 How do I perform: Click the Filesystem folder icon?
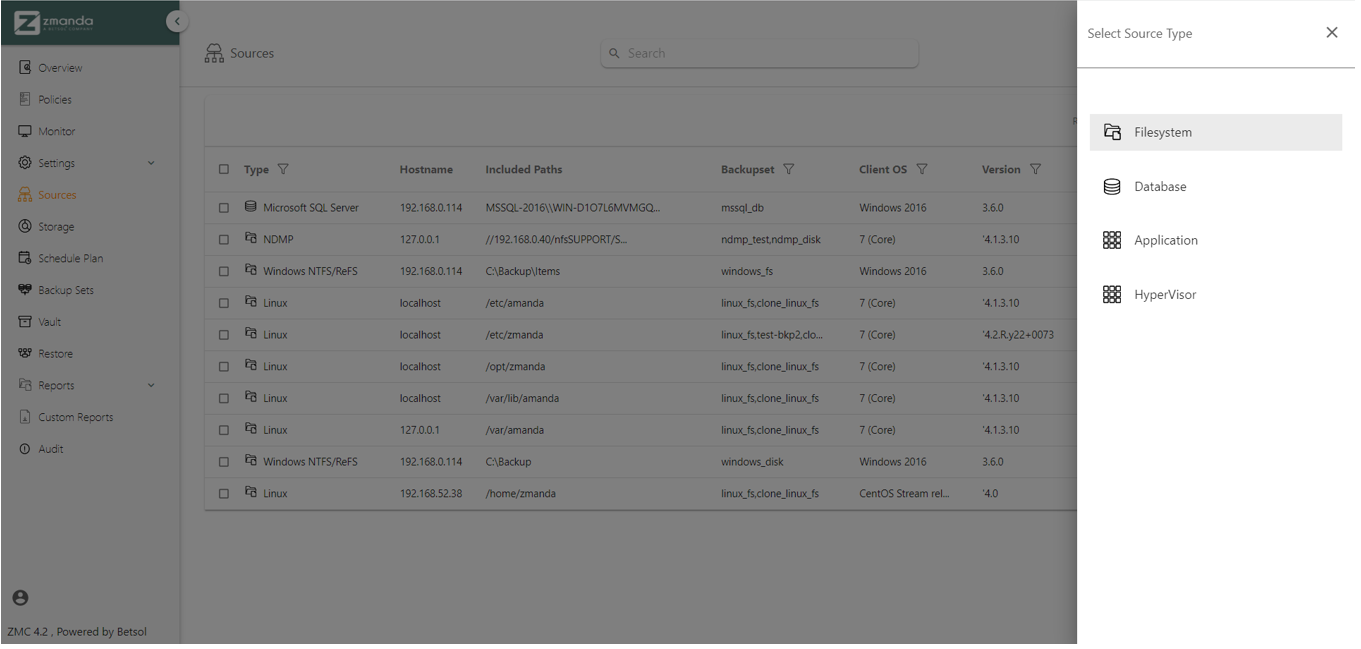coord(1112,132)
